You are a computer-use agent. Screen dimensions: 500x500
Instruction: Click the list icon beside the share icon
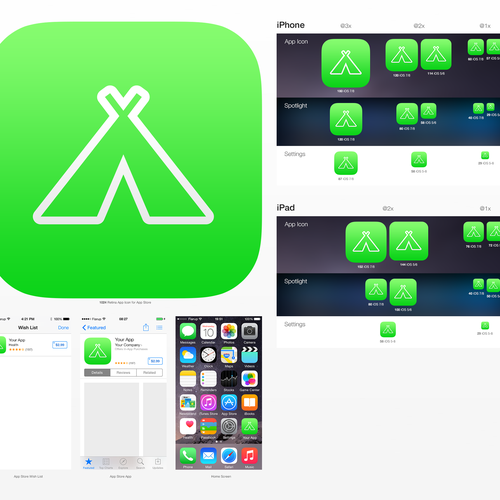tap(159, 328)
